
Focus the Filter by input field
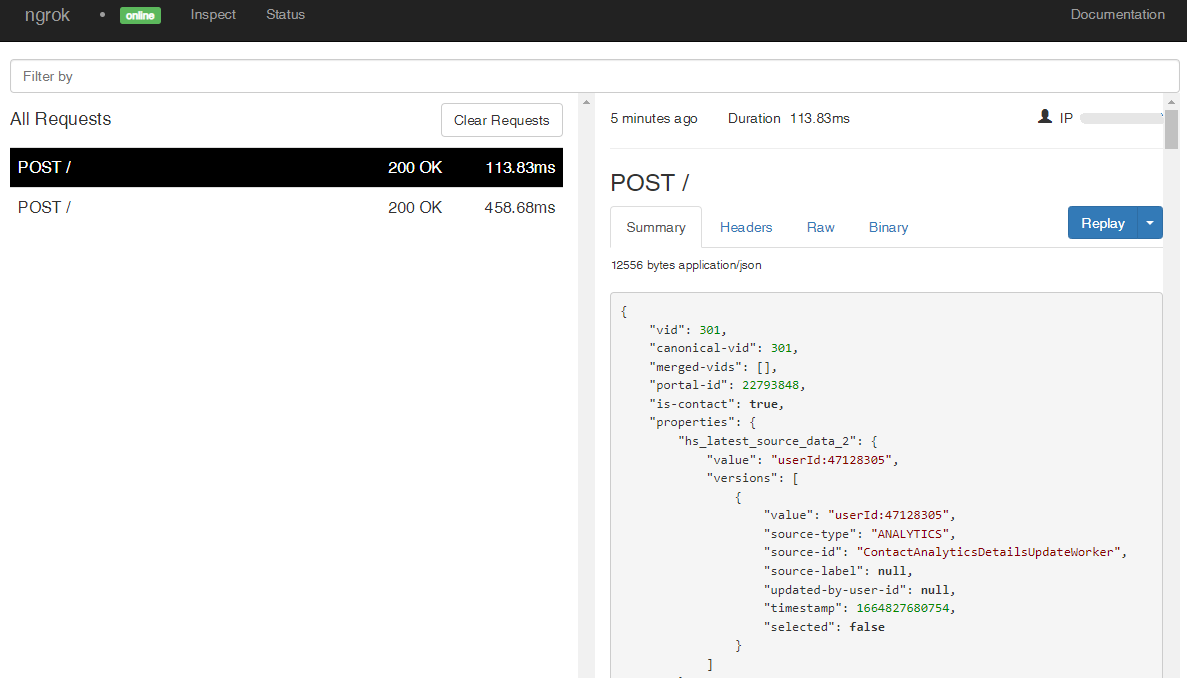(x=594, y=76)
